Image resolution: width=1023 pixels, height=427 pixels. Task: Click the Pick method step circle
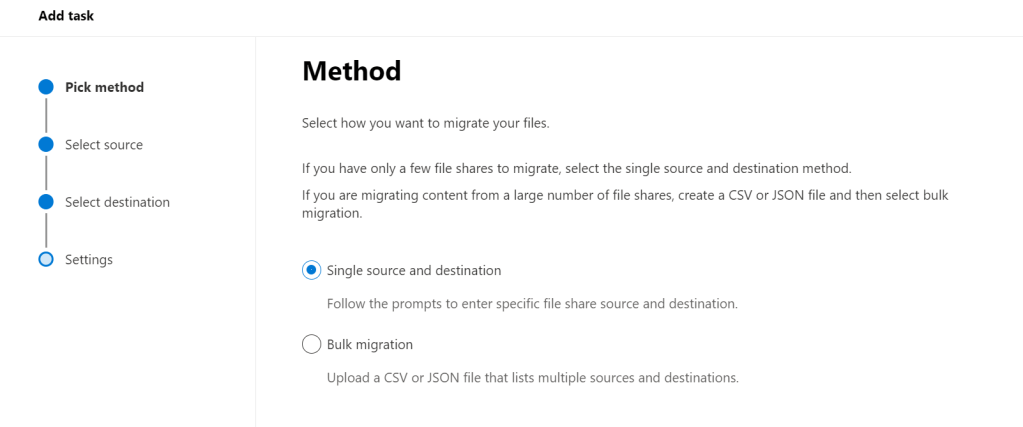46,87
